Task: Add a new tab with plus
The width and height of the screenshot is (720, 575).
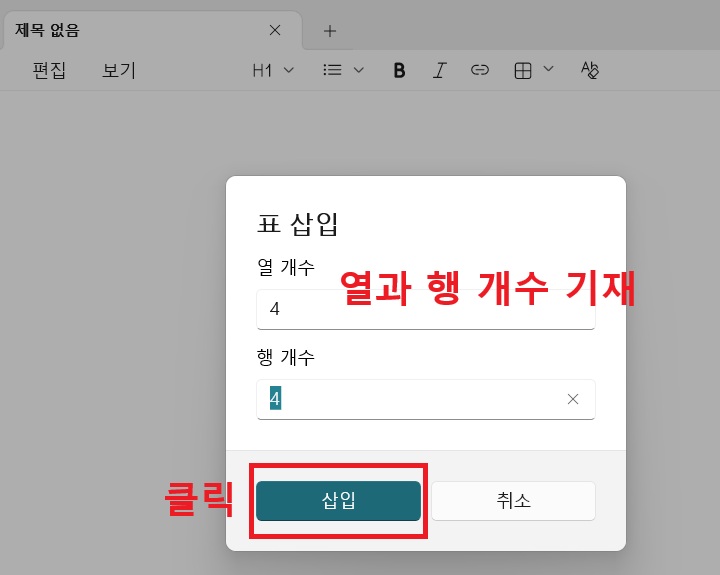Action: 330,31
